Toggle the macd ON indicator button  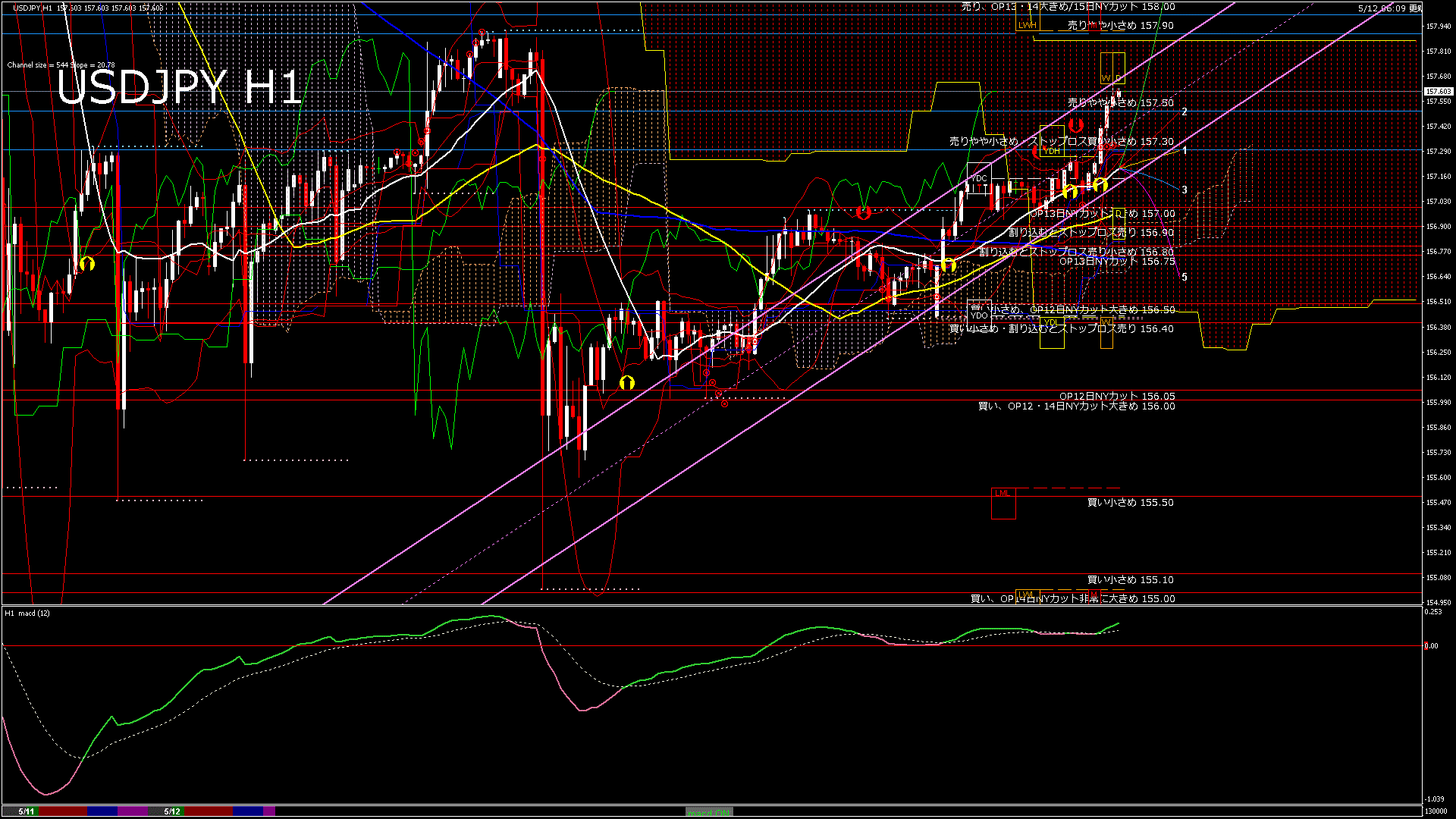(709, 812)
